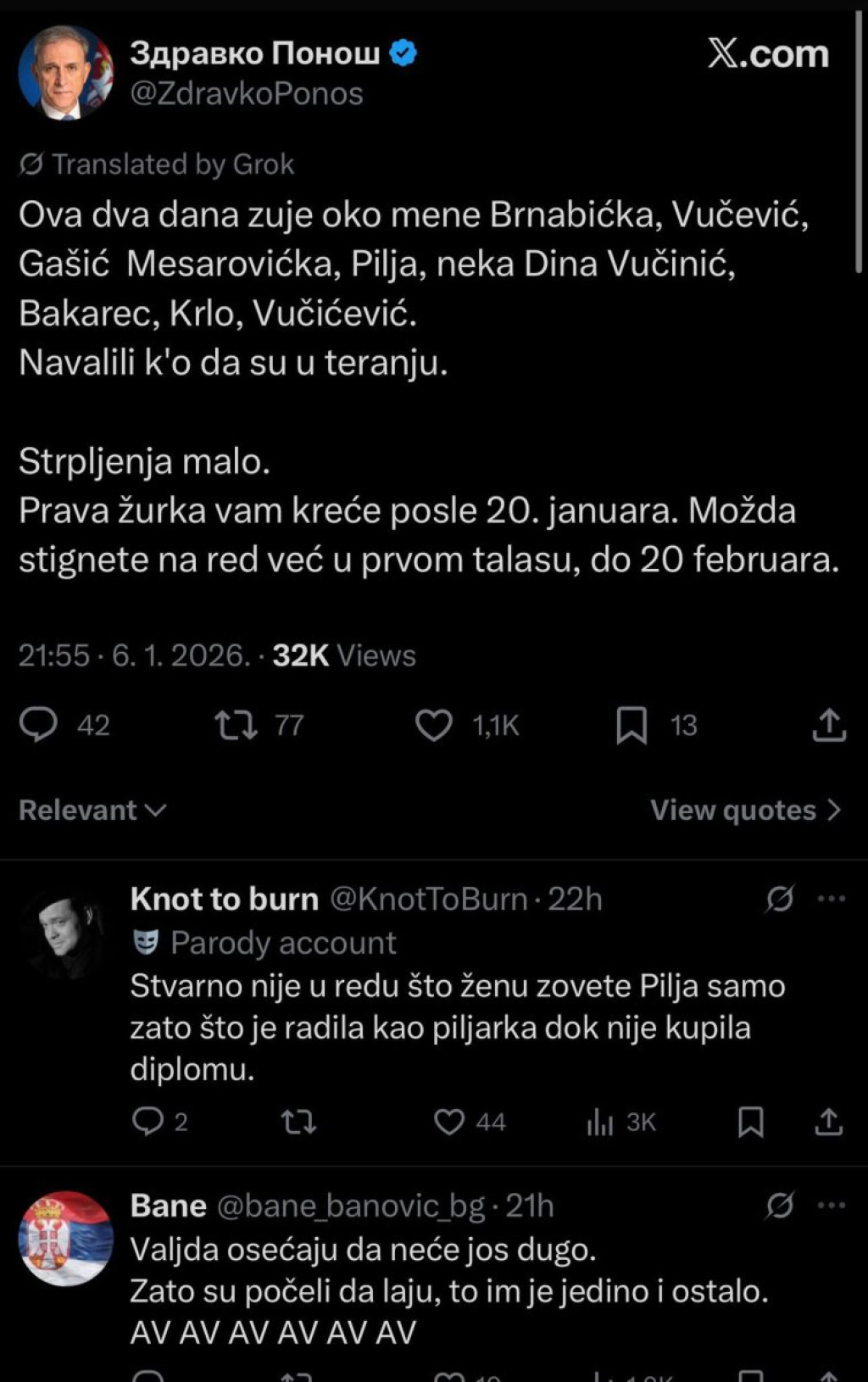Share the main post by Zdravko Ponoš

point(829,726)
